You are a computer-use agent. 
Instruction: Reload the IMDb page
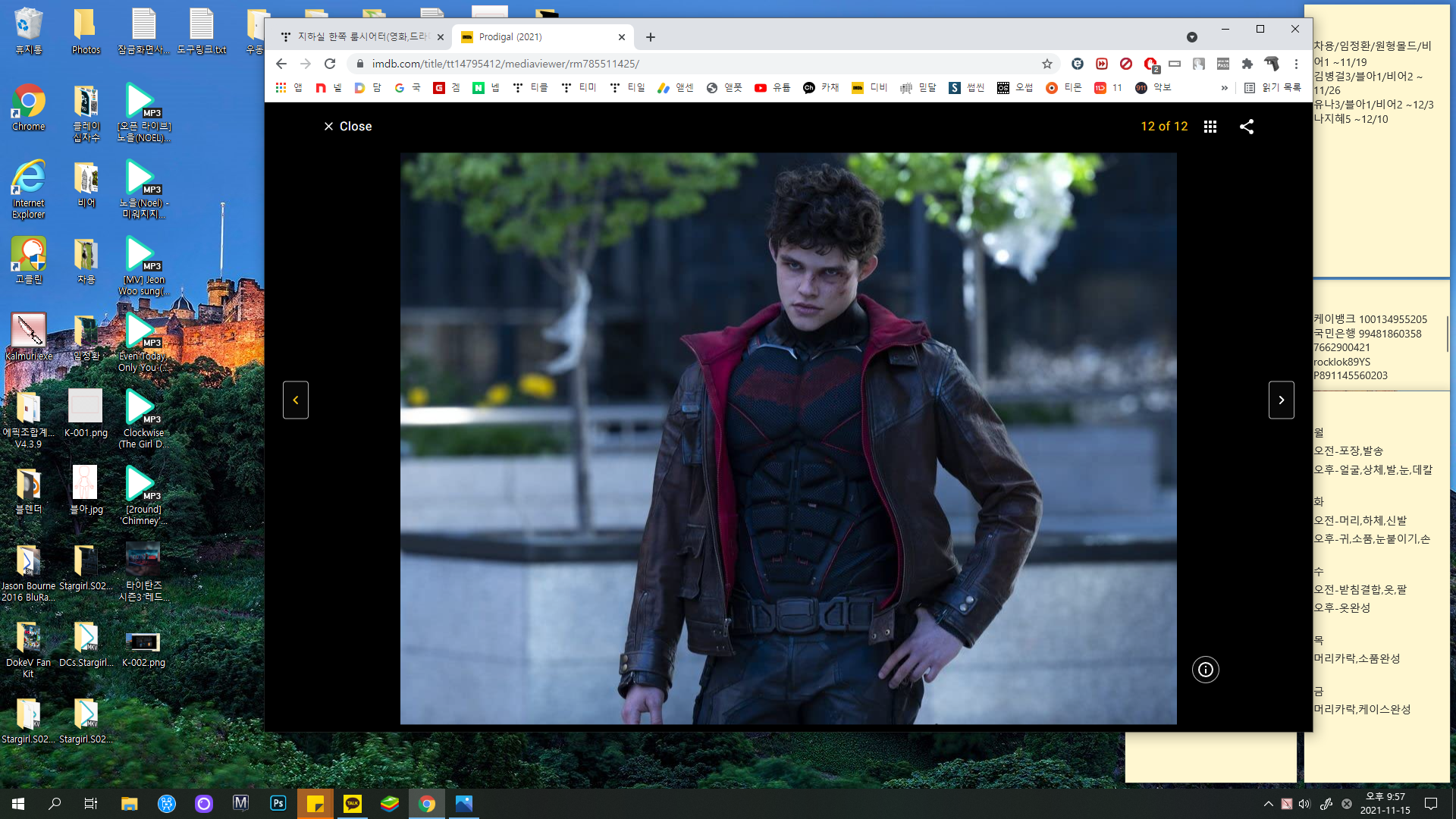(x=330, y=64)
